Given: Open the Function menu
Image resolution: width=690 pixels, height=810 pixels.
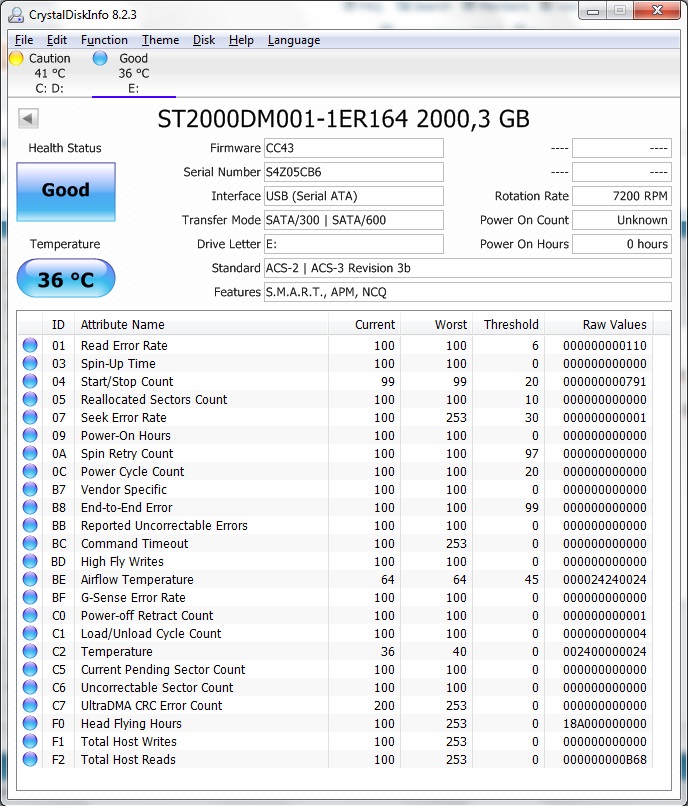Looking at the screenshot, I should pos(104,40).
